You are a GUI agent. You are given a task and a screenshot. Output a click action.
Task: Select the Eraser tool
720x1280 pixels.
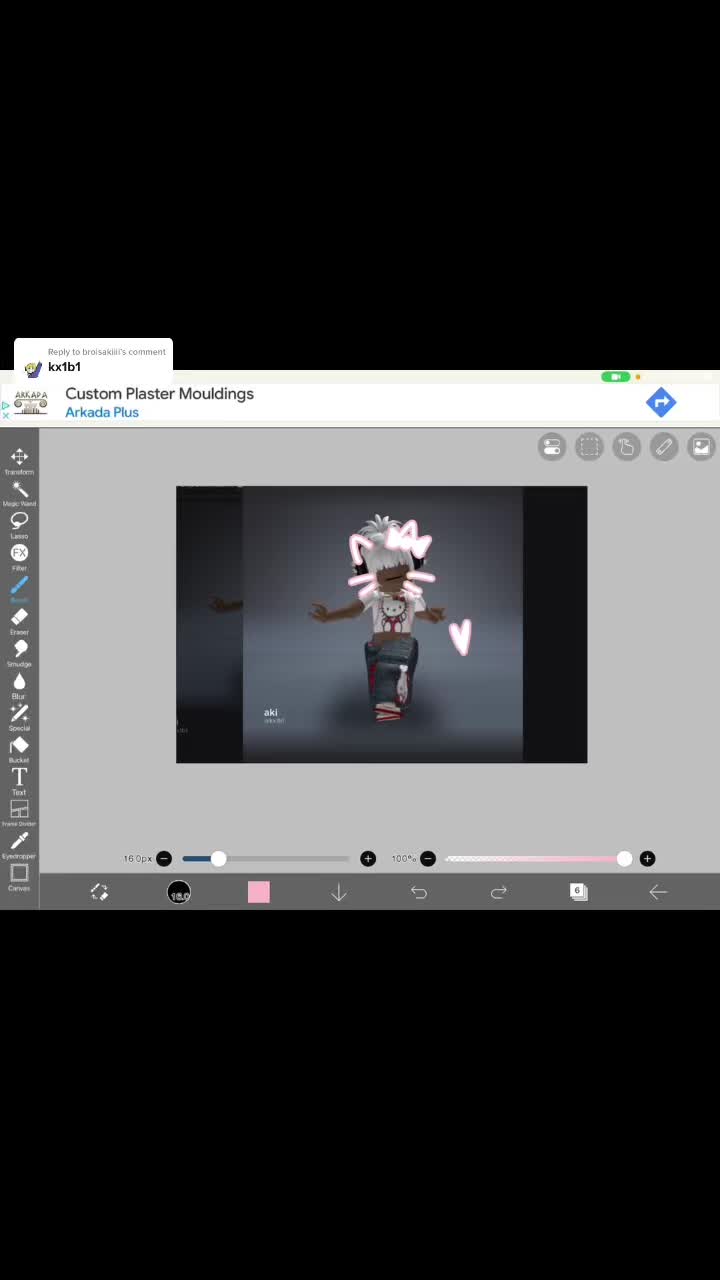[x=19, y=621]
